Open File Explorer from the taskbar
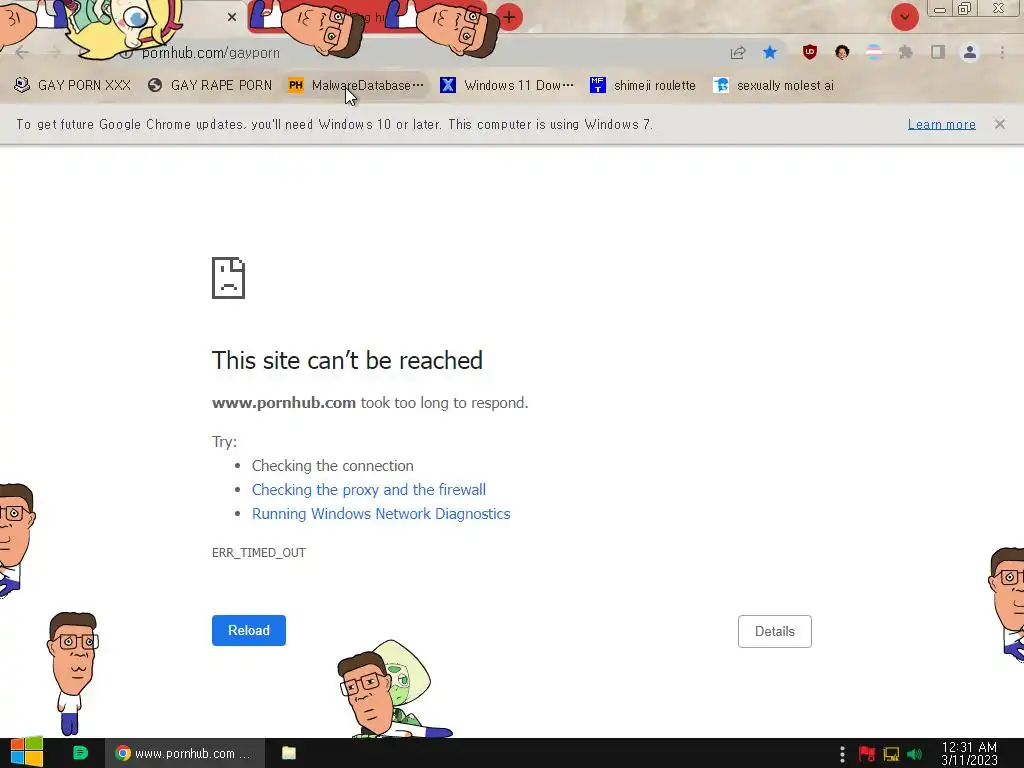The height and width of the screenshot is (768, 1024). click(x=289, y=753)
